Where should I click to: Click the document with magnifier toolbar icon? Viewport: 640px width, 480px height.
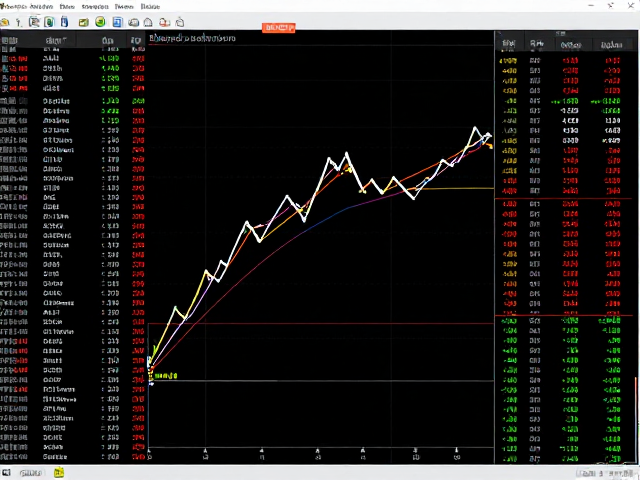click(x=34, y=22)
